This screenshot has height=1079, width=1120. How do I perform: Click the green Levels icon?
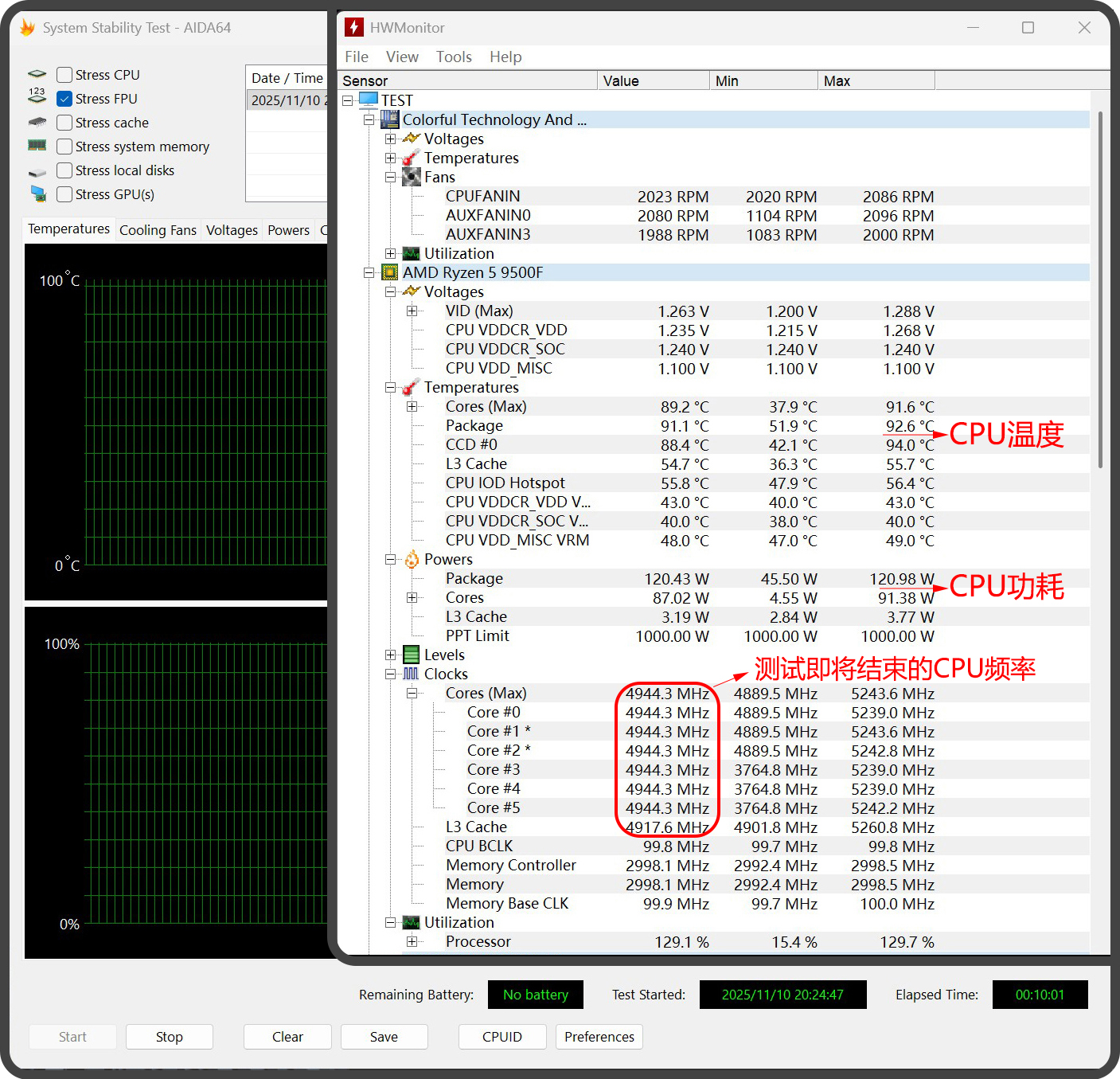[411, 655]
